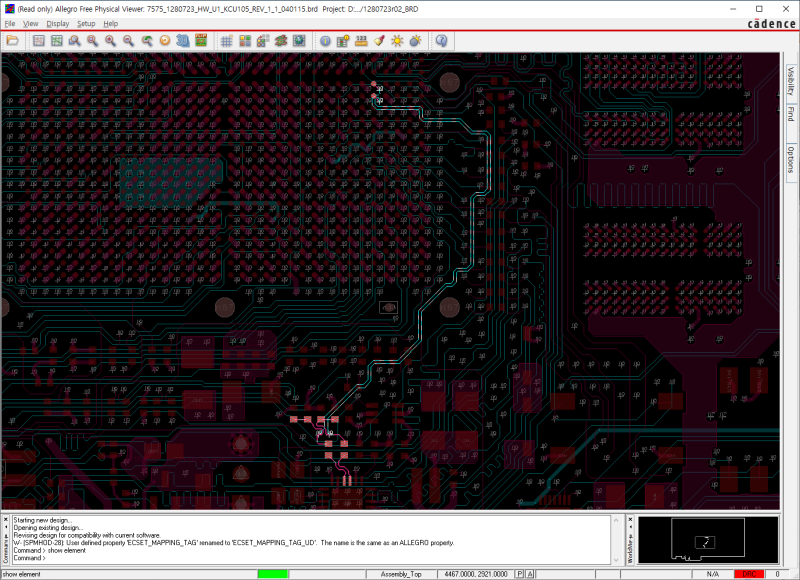
Task: Open the File menu
Action: (10, 23)
